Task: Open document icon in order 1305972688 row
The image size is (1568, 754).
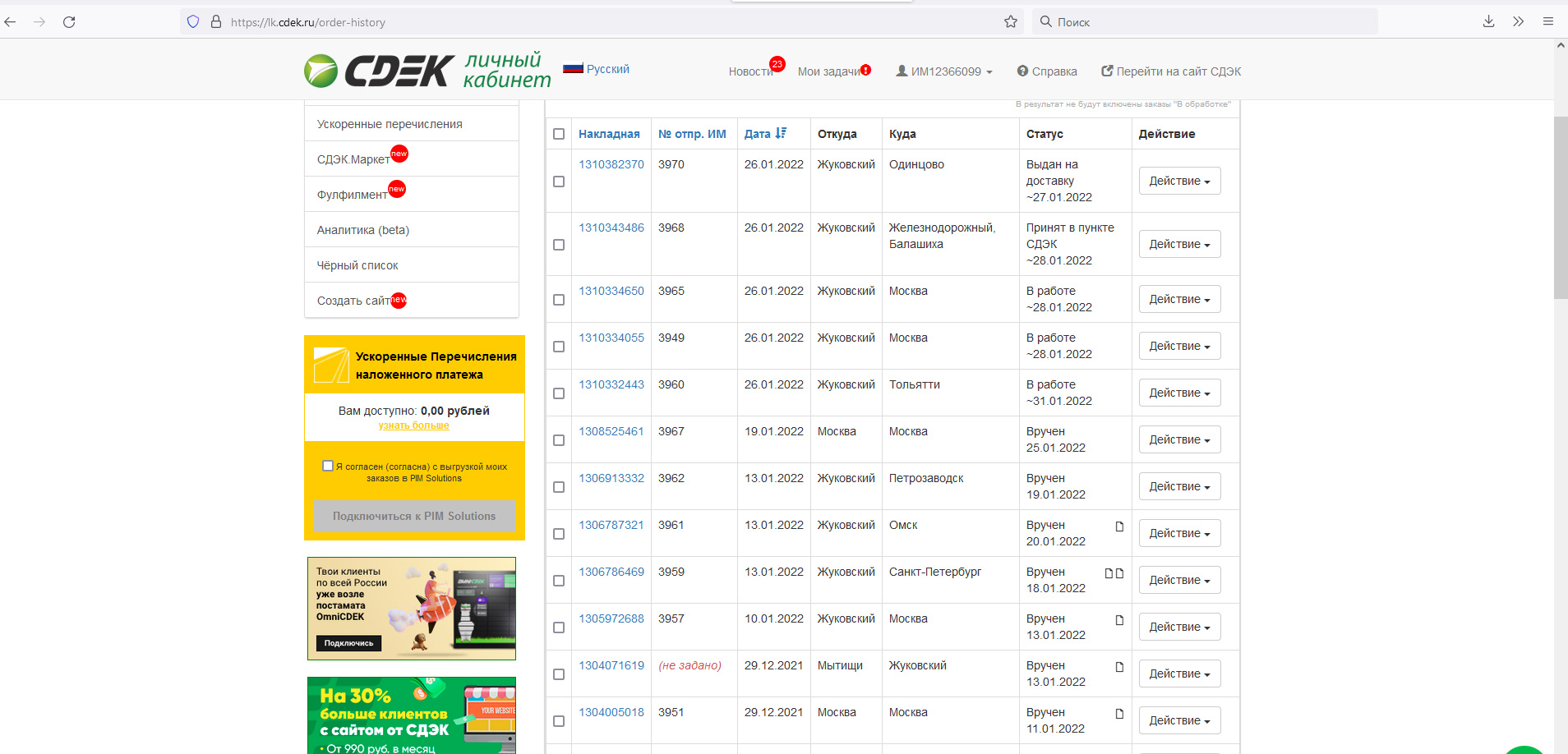Action: pos(1119,620)
